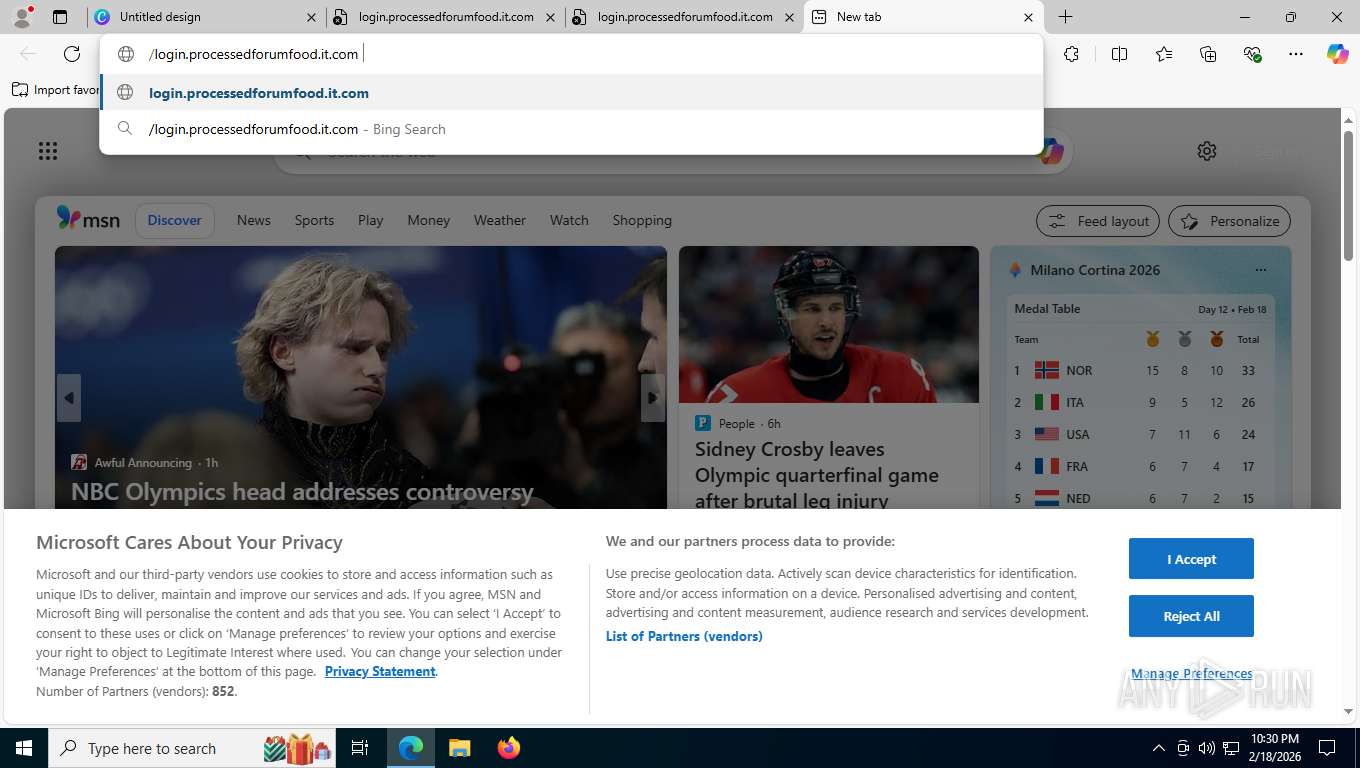
Task: Open the News feed tab
Action: point(254,220)
